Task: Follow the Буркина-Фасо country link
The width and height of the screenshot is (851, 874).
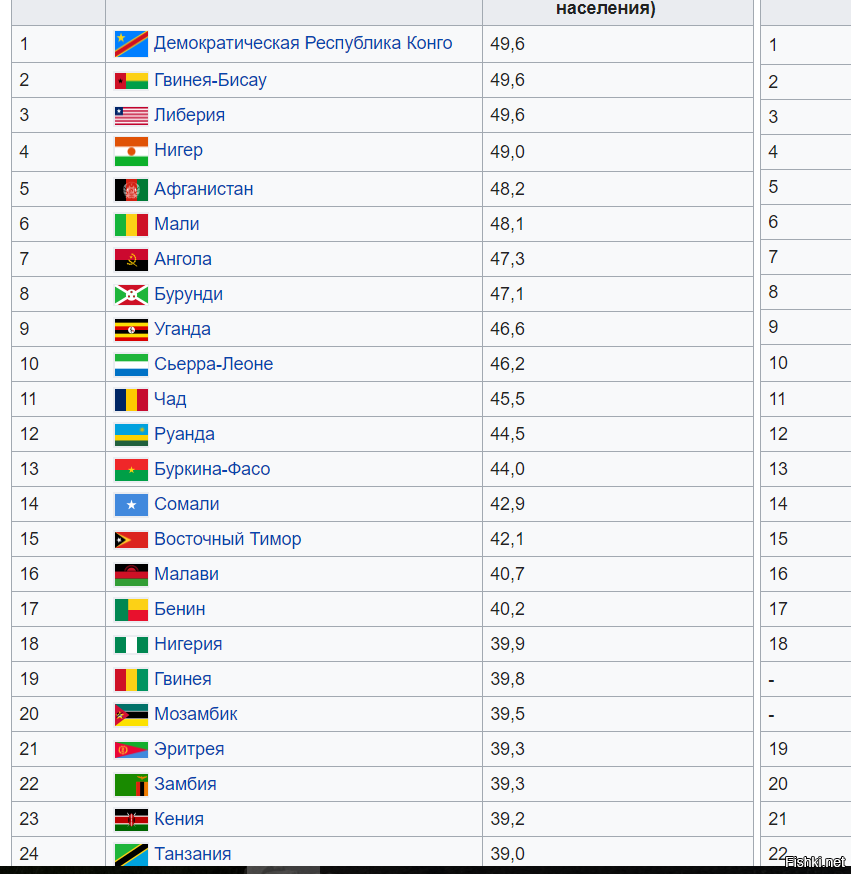Action: click(212, 469)
